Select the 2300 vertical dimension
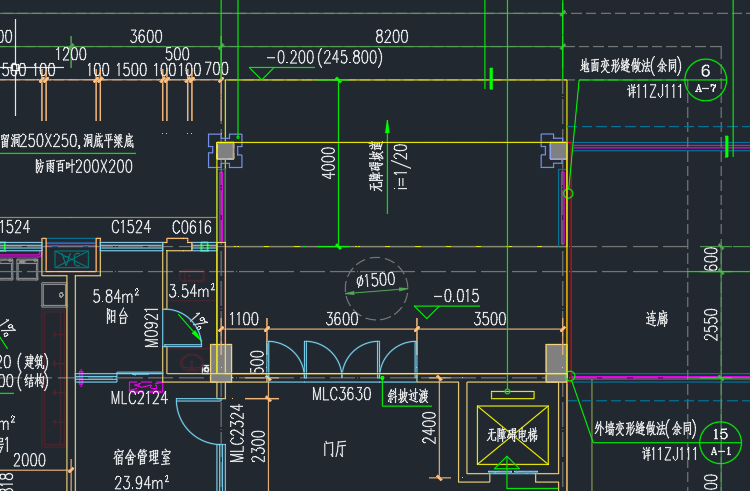Viewport: 750px width, 491px height. click(258, 447)
